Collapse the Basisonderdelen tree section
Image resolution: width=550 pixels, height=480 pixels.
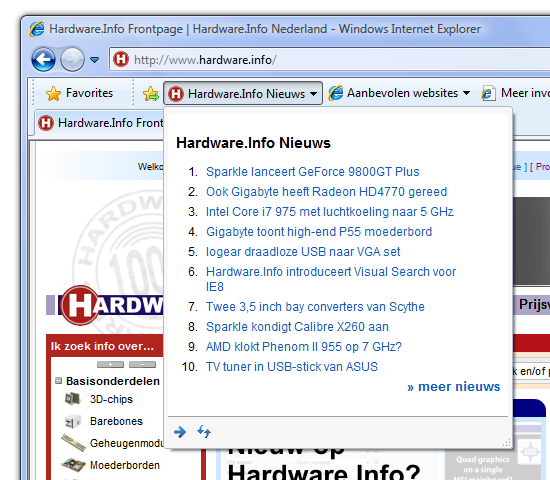(x=59, y=381)
